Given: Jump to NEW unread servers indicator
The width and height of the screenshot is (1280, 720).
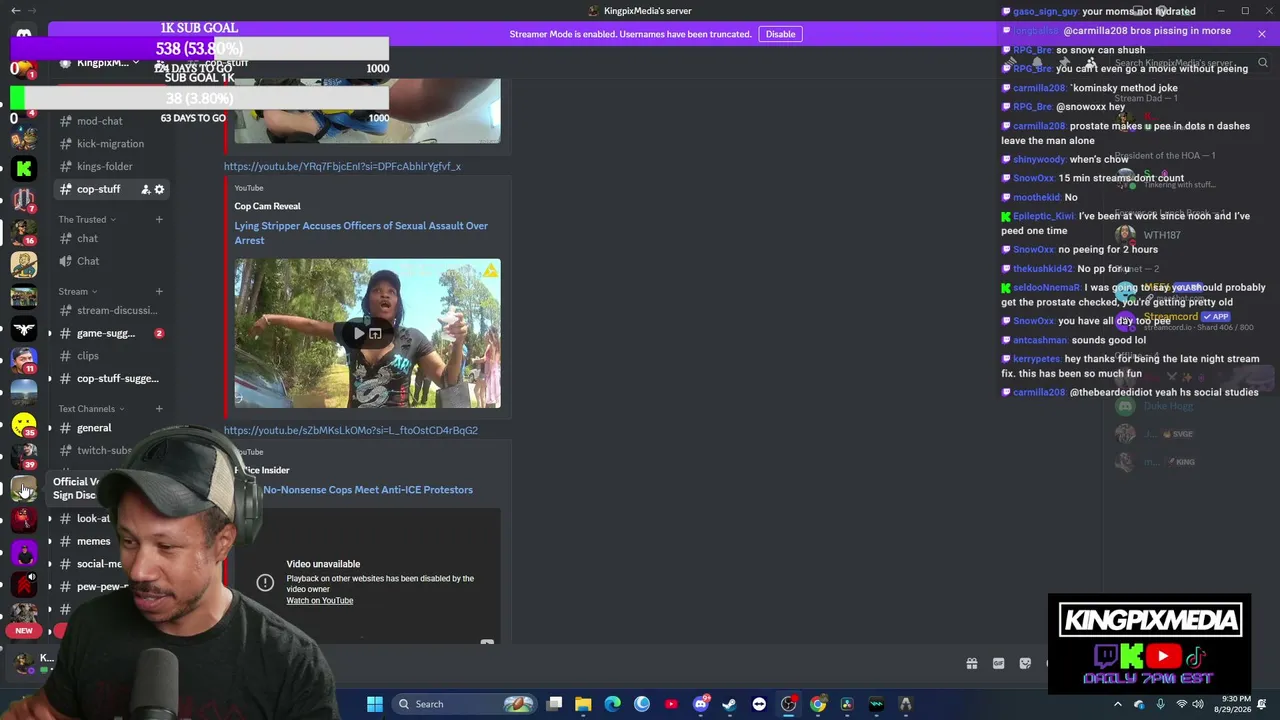Looking at the screenshot, I should coord(24,631).
